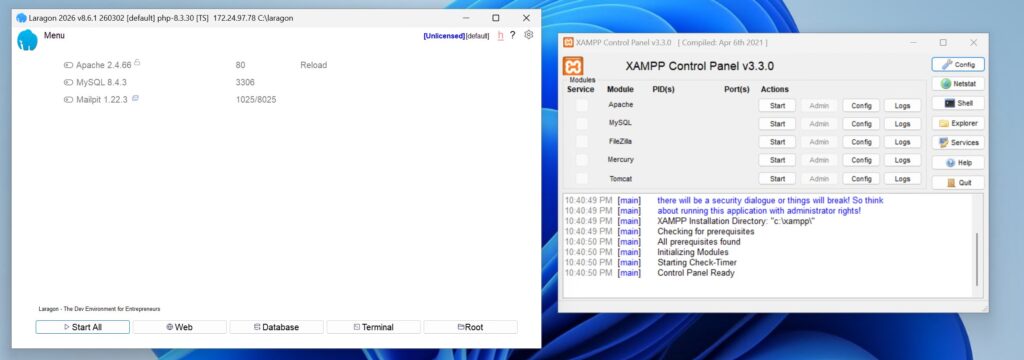
Task: Toggle the Mailpit 1.22.3 service switch
Action: coord(68,100)
